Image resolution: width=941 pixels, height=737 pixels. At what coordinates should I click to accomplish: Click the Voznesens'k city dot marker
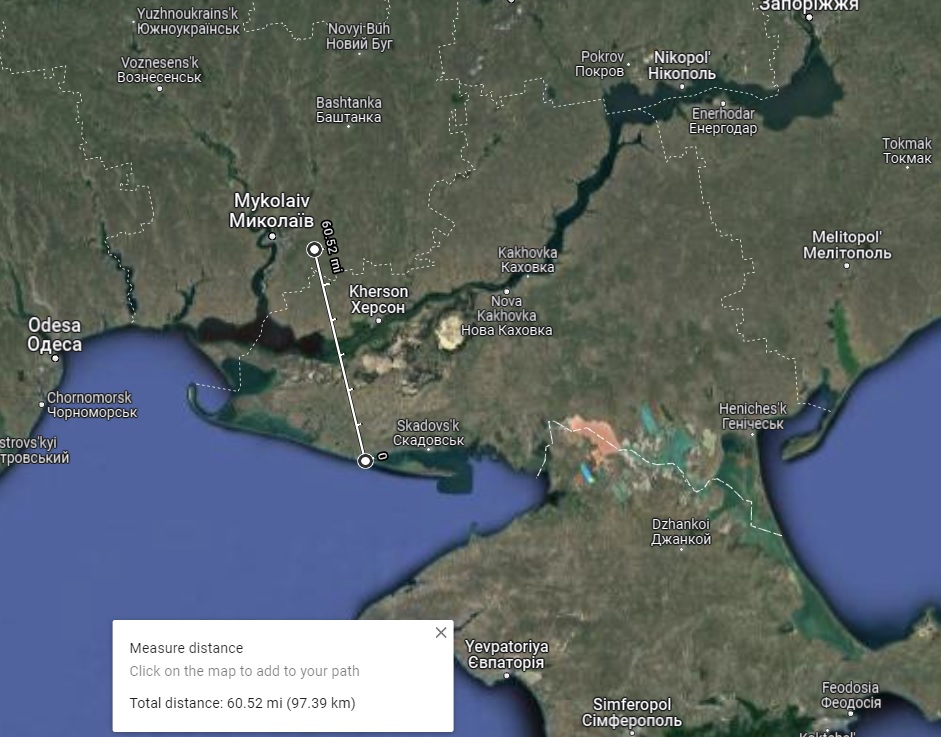pos(159,89)
